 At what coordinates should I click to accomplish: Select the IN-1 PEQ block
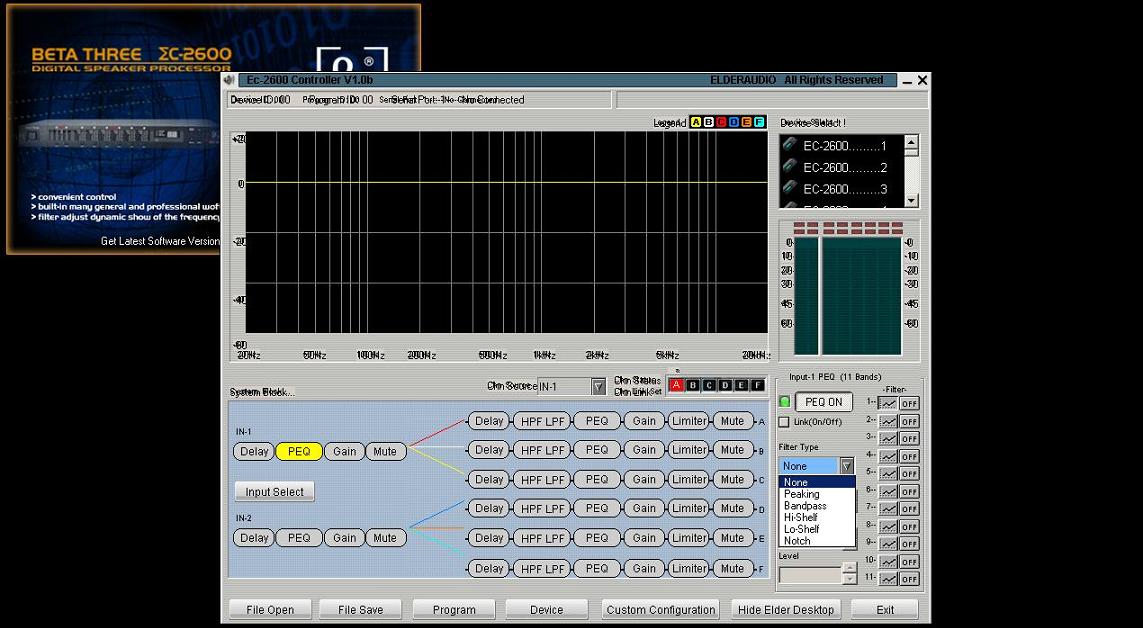click(299, 452)
